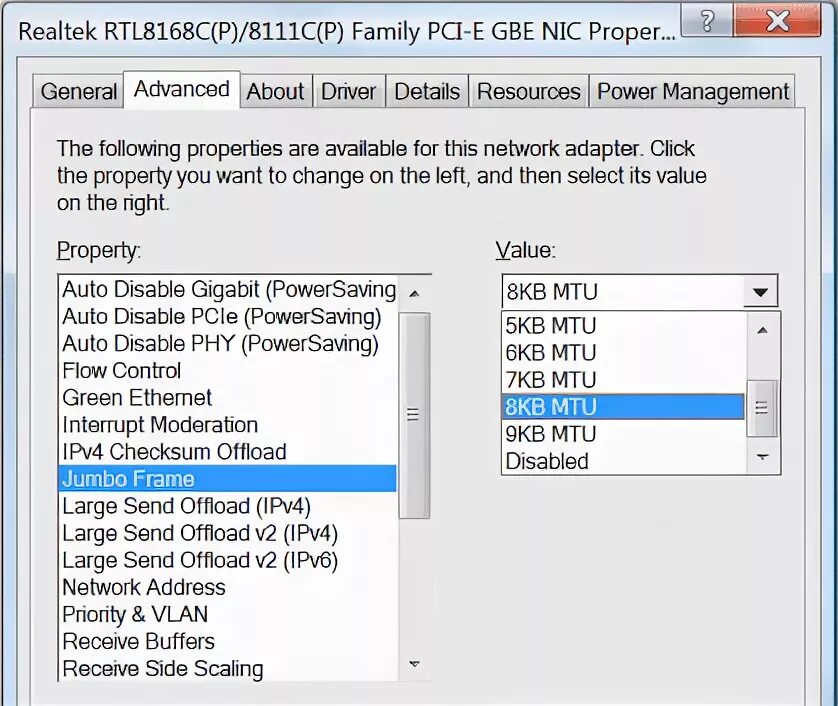Select the Interrupt Moderation property
Viewport: 838px width, 706px height.
pyautogui.click(x=228, y=425)
